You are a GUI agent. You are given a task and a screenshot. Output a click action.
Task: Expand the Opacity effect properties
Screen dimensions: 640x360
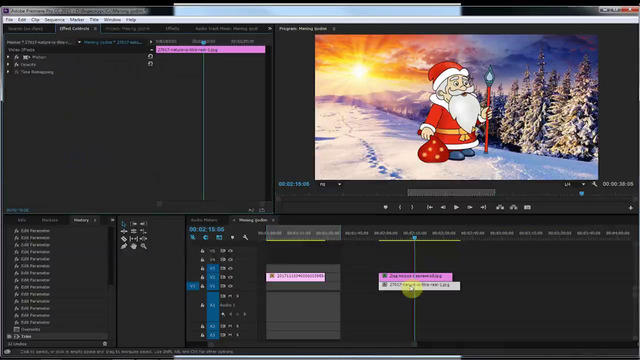8,64
